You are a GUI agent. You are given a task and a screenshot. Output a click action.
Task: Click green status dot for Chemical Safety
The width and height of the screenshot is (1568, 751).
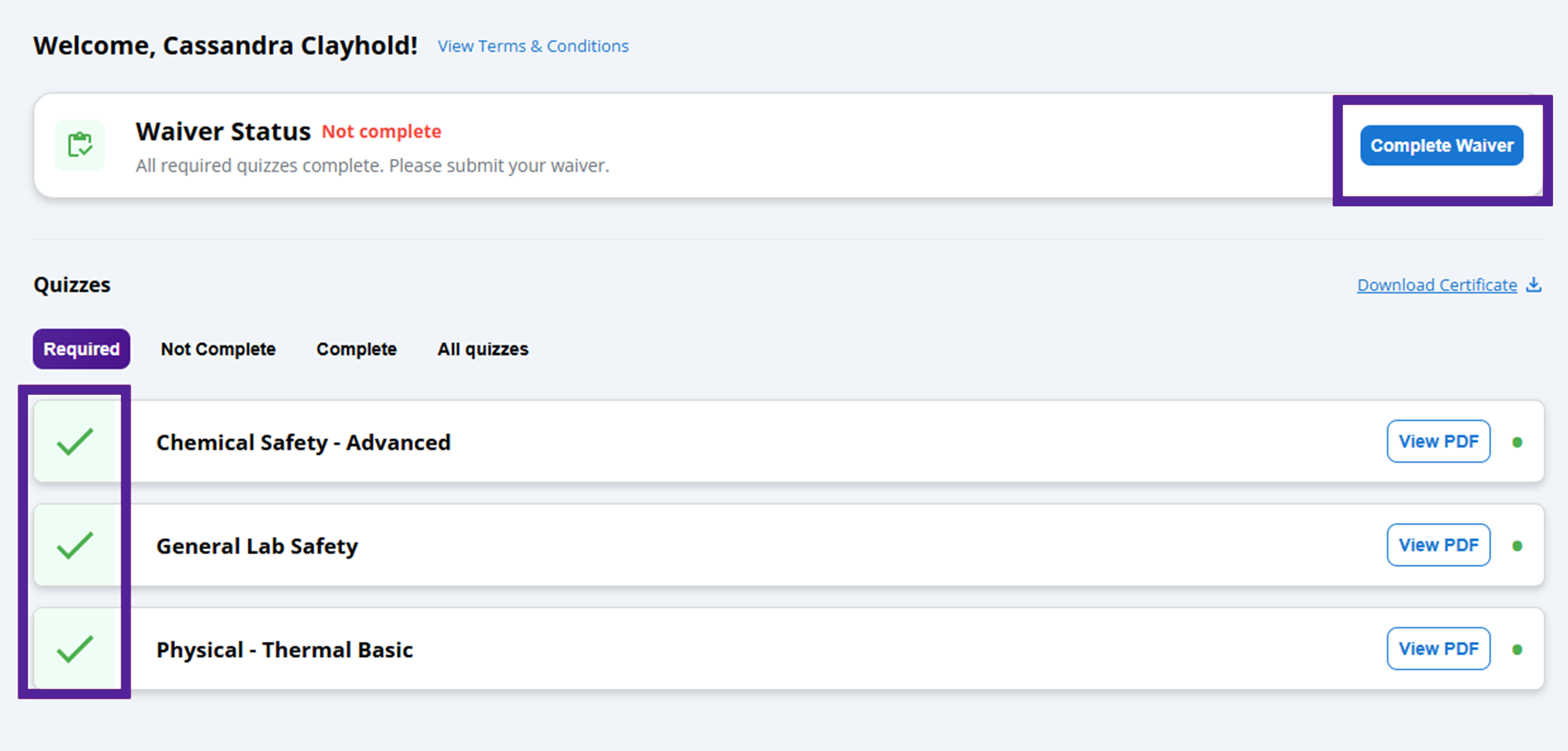coord(1517,443)
